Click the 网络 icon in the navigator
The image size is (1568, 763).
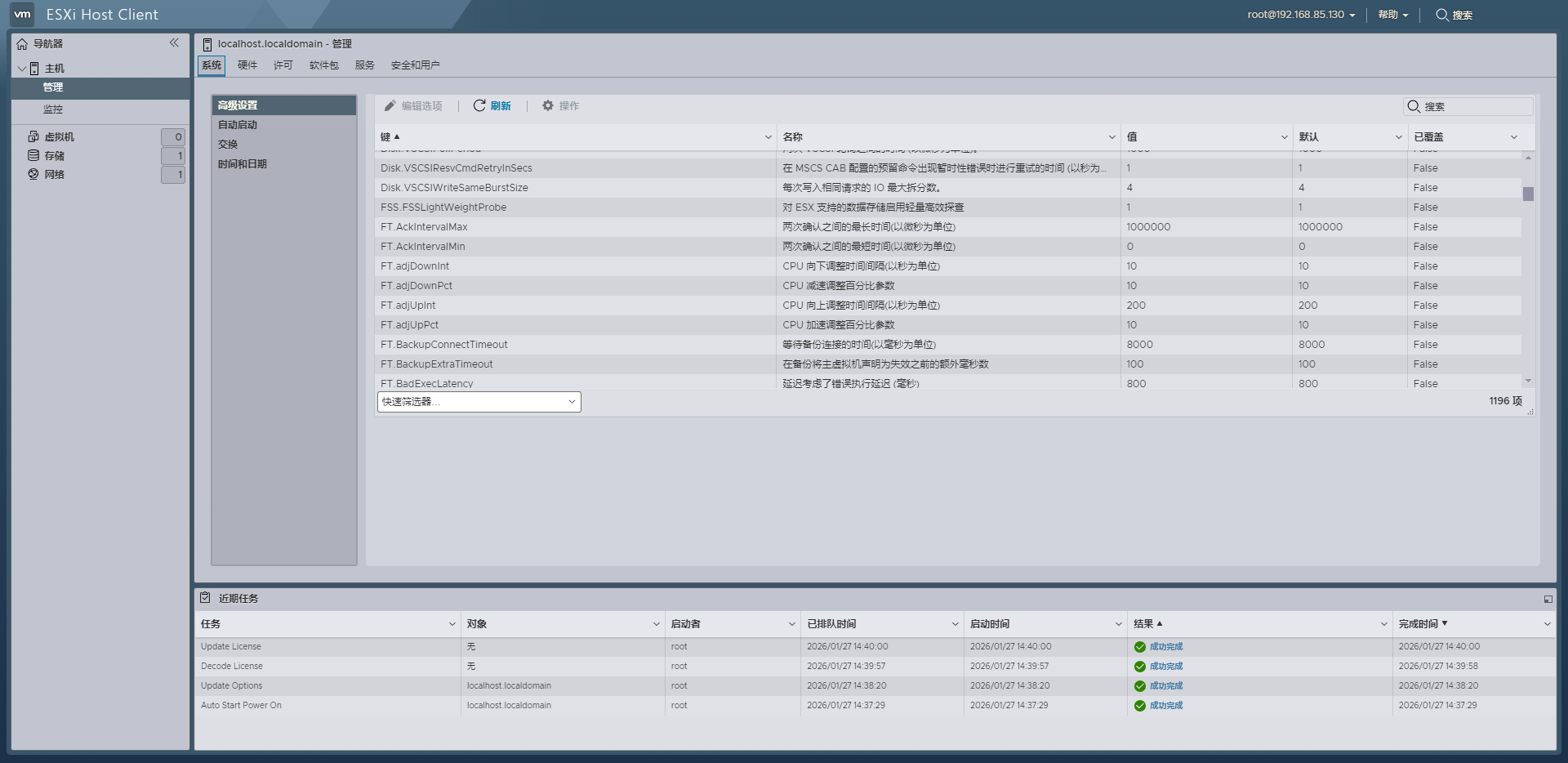pos(32,174)
